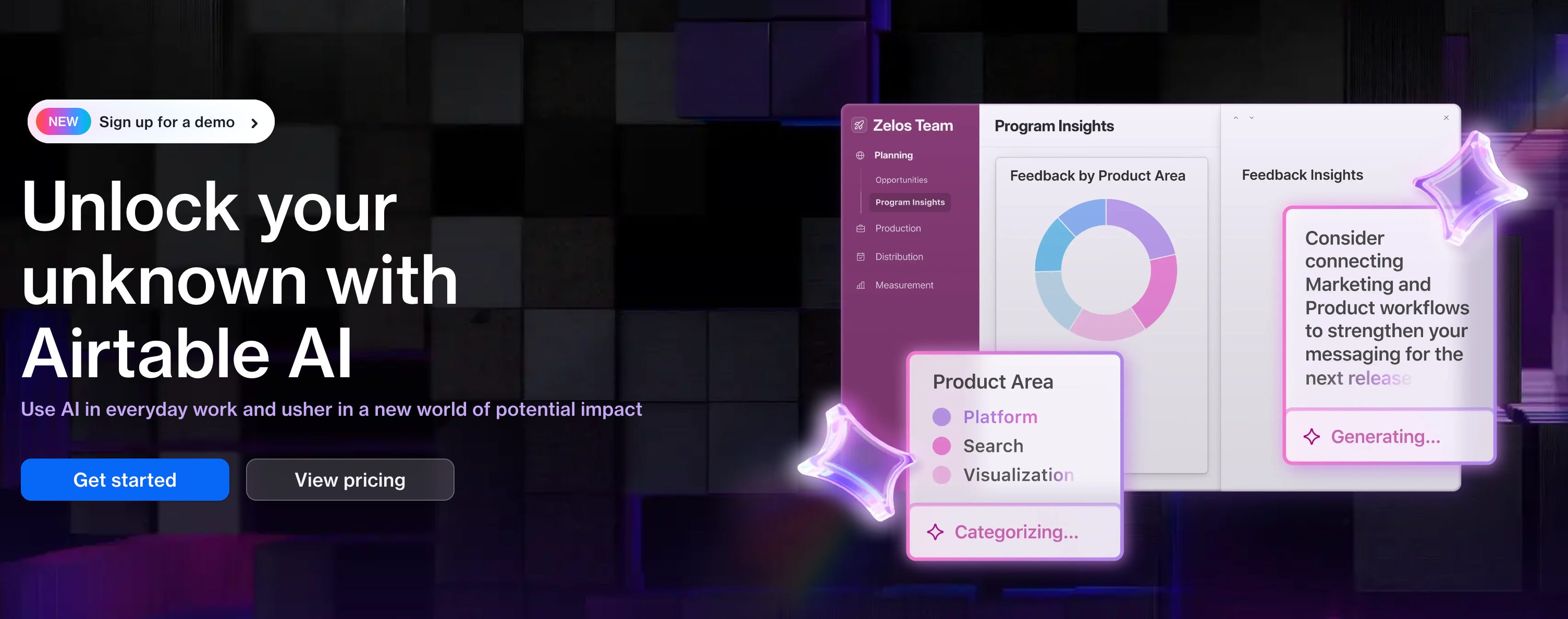
Task: Click the sparkle icon beside Categorizing
Action: 935,532
